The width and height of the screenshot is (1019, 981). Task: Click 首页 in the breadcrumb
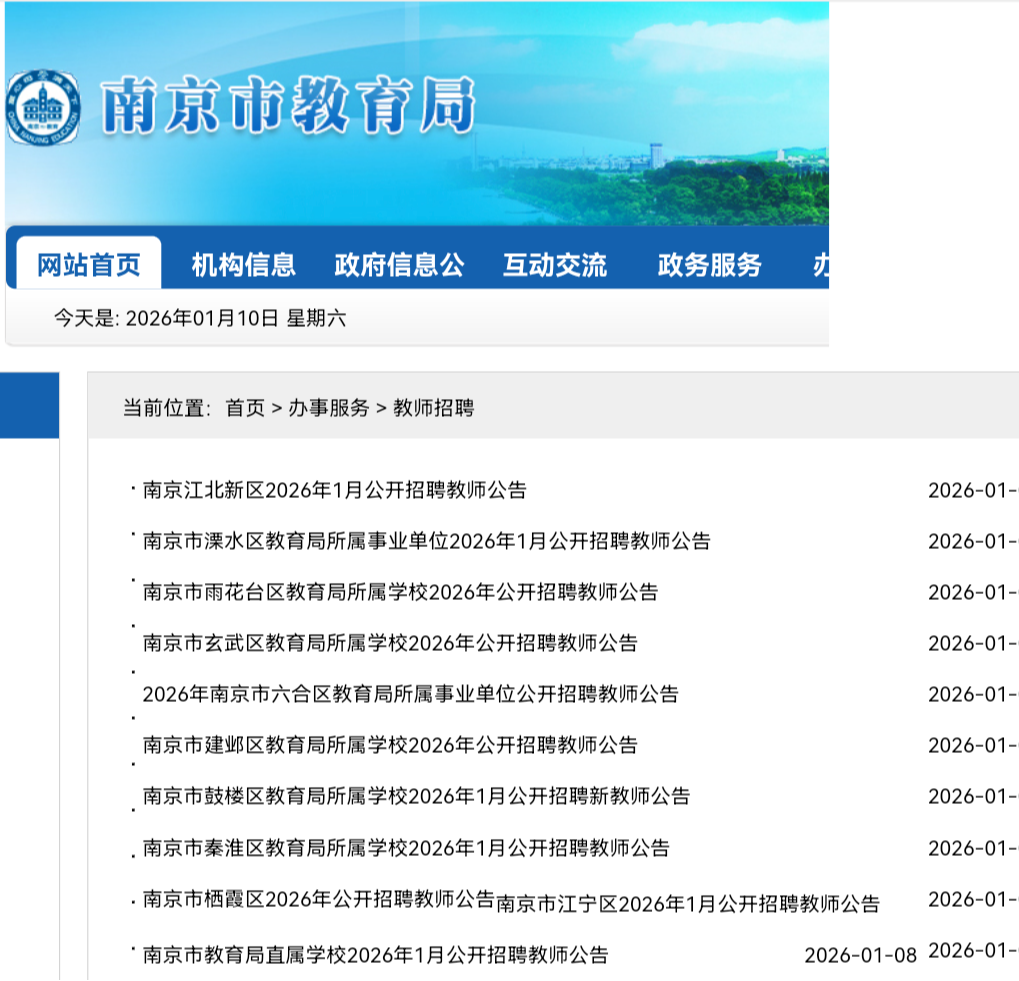coord(245,408)
